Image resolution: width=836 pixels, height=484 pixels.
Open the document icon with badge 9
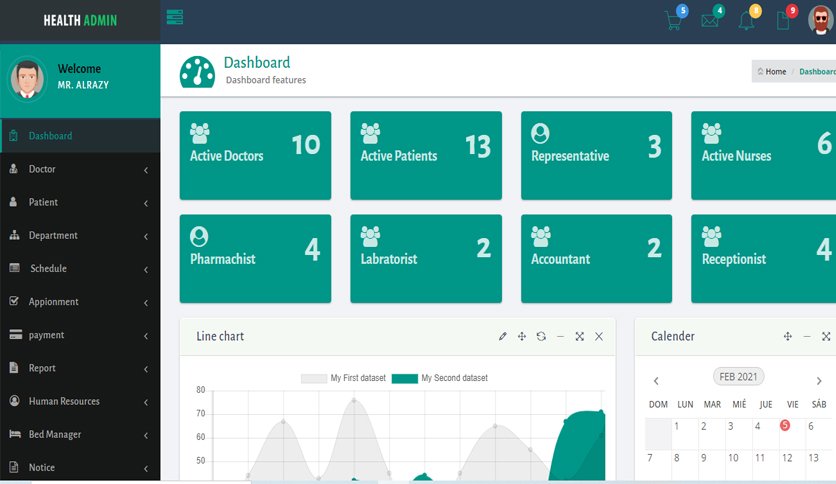tap(783, 21)
